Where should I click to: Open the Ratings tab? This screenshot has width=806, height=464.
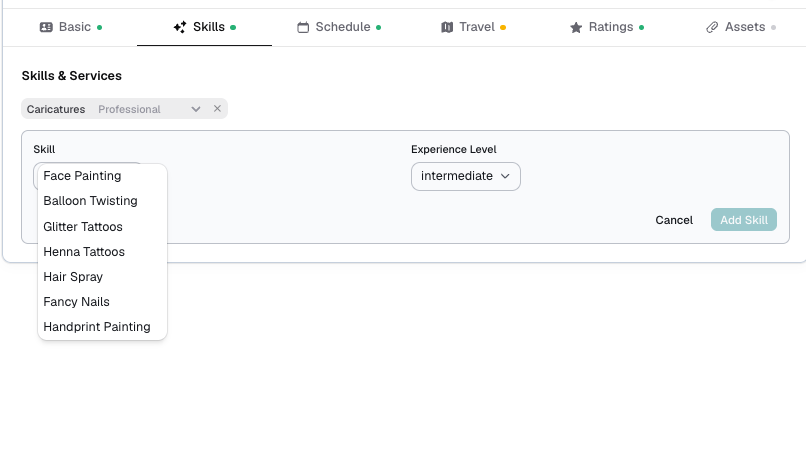607,27
